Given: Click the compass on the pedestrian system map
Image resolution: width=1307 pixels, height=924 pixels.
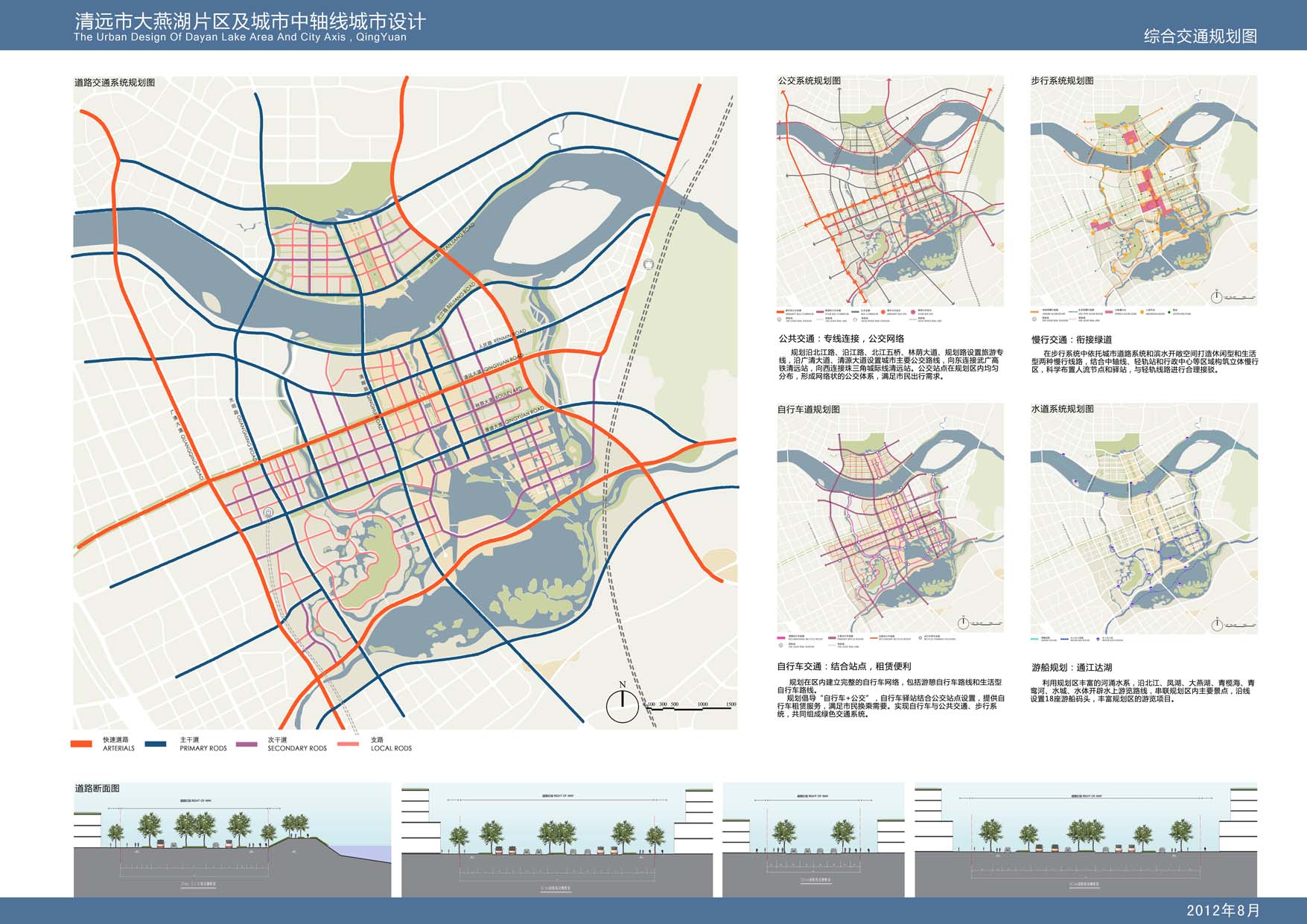Looking at the screenshot, I should point(1216,296).
